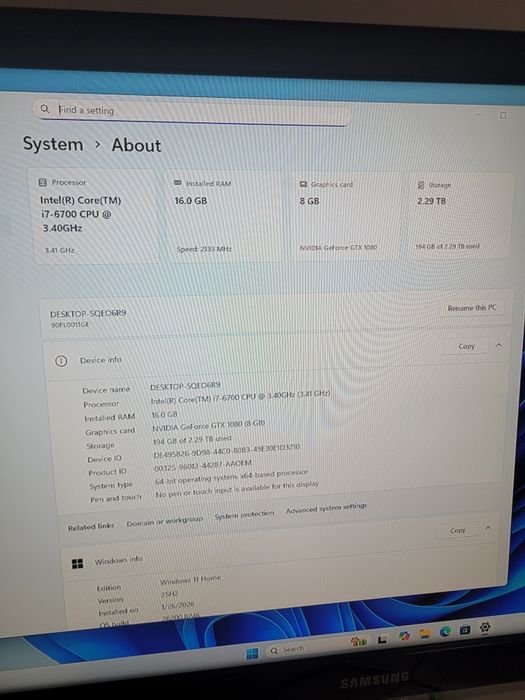Focus the Find a setting search box

[x=192, y=112]
